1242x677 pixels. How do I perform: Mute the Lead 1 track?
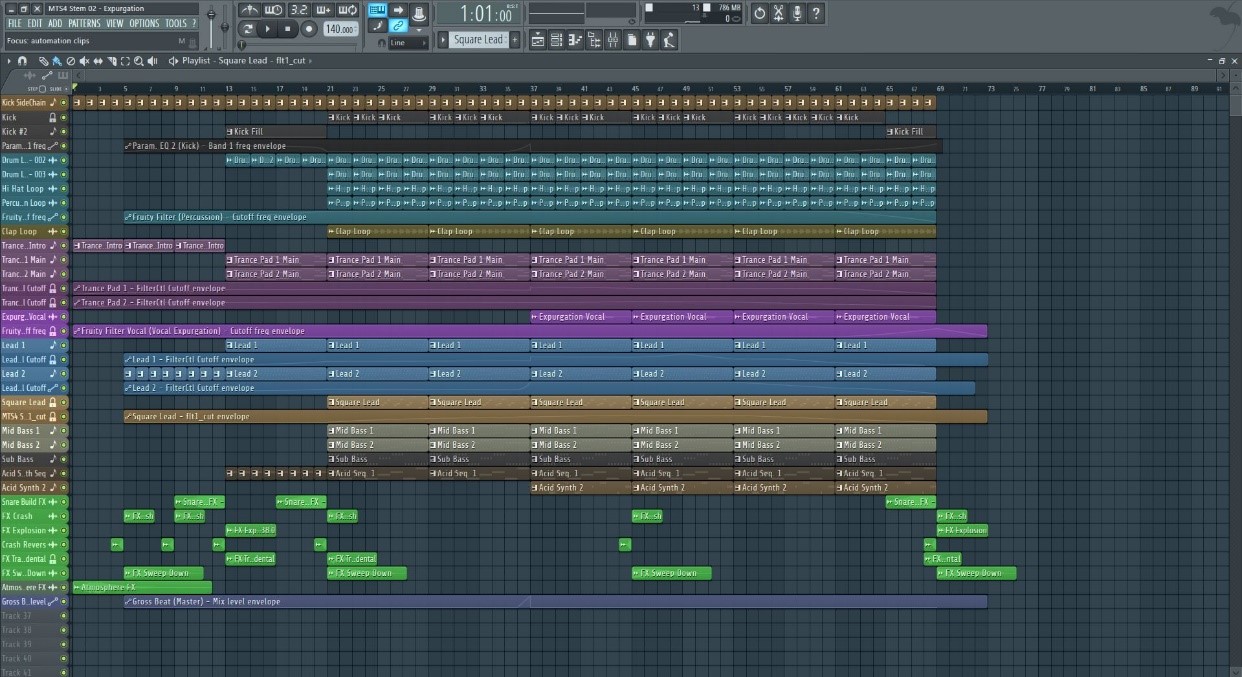pos(64,345)
